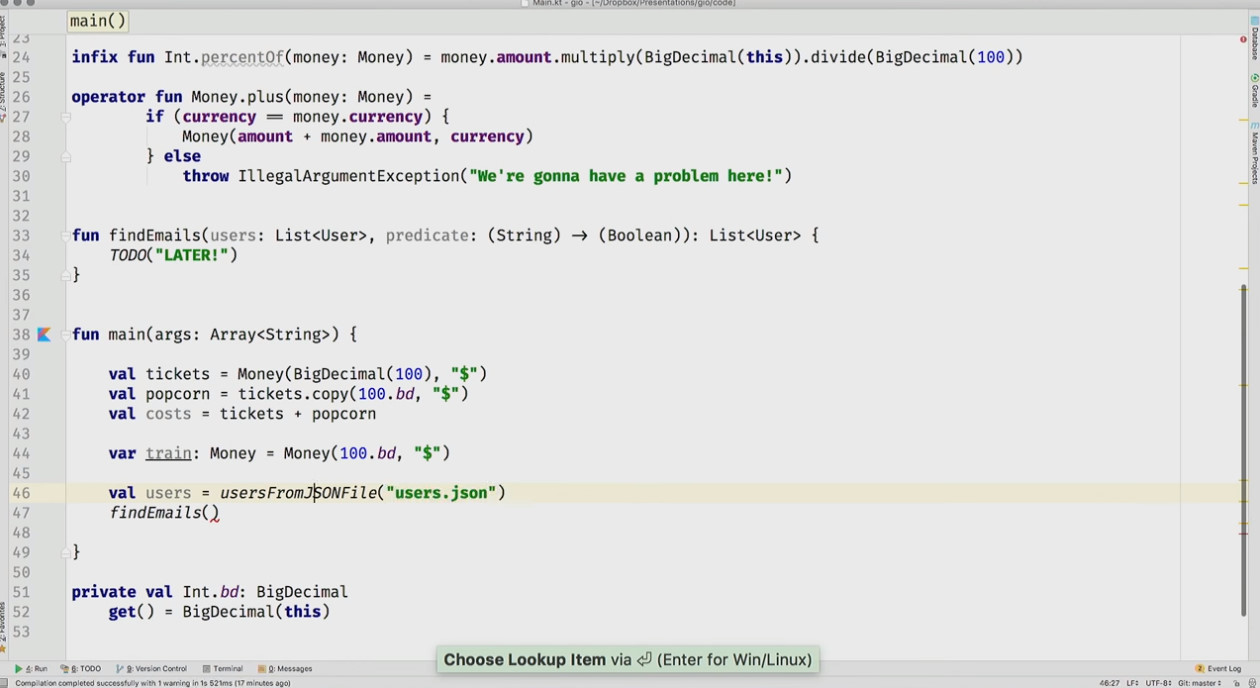Open the Gradle side panel
This screenshot has width=1260, height=688.
coord(1255,91)
